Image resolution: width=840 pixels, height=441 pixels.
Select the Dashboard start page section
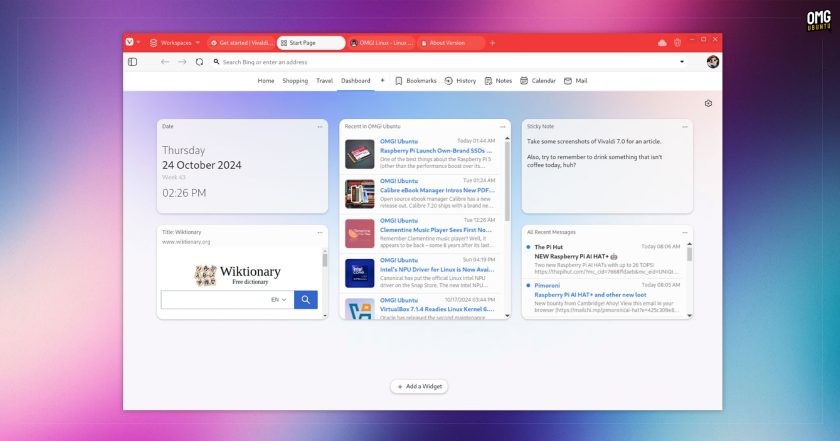click(x=356, y=81)
